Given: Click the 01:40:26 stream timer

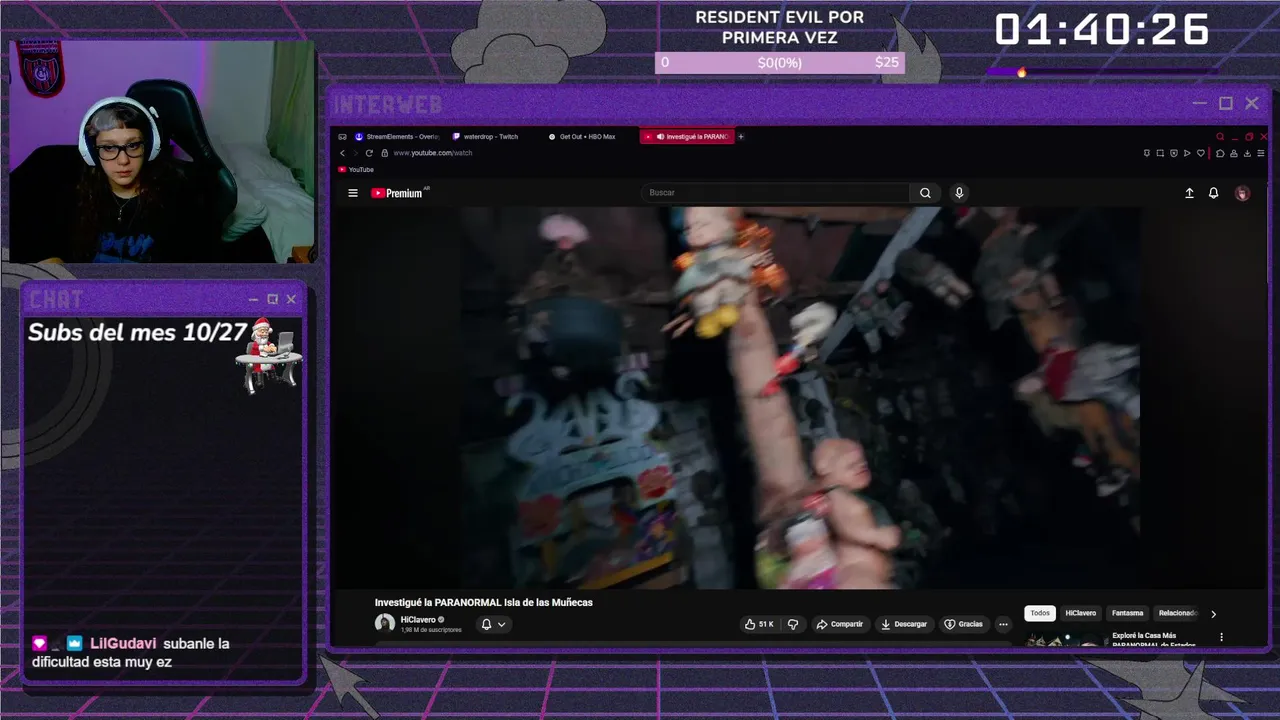Looking at the screenshot, I should click(1102, 30).
